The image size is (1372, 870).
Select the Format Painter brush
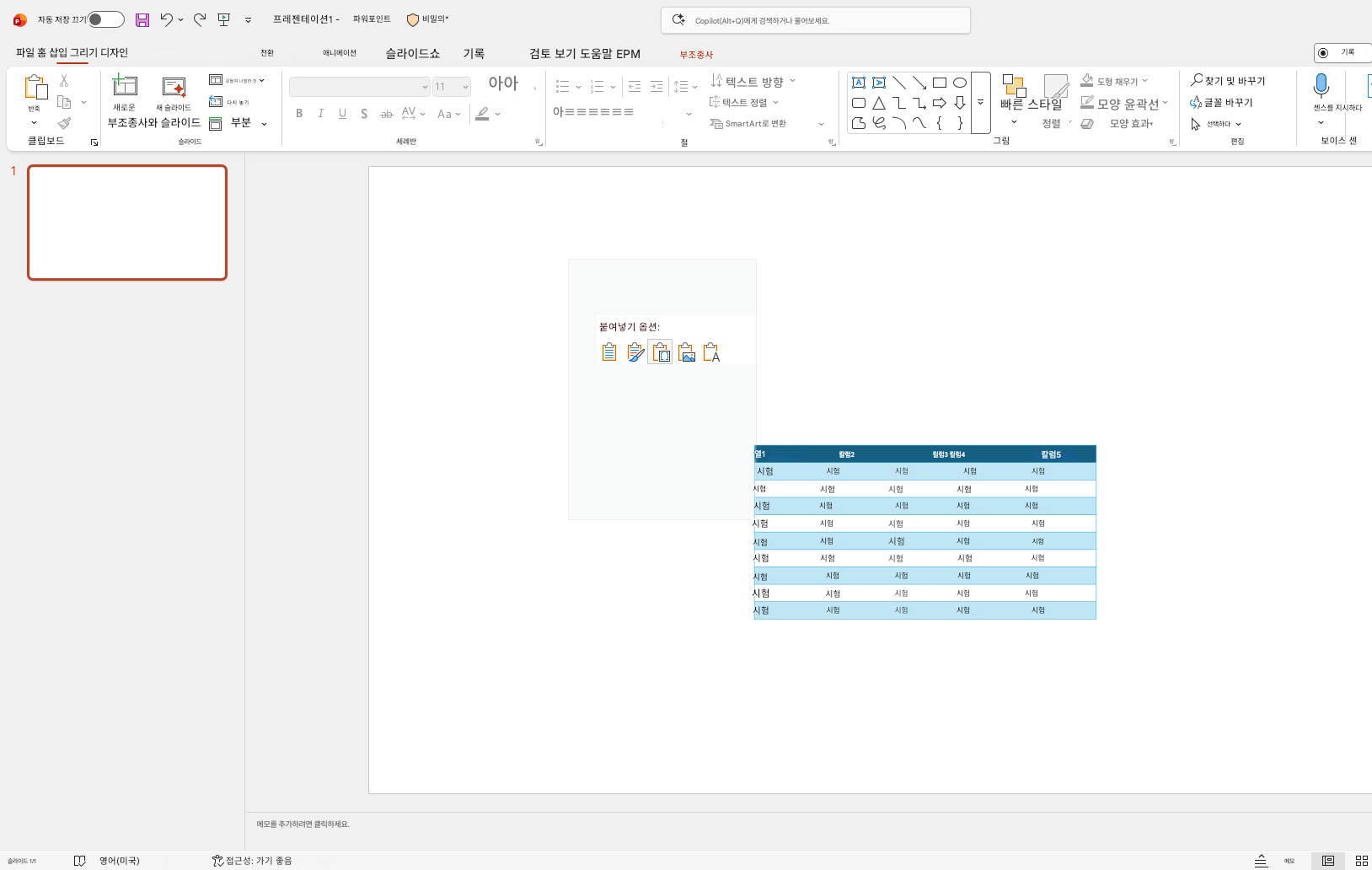pyautogui.click(x=64, y=123)
